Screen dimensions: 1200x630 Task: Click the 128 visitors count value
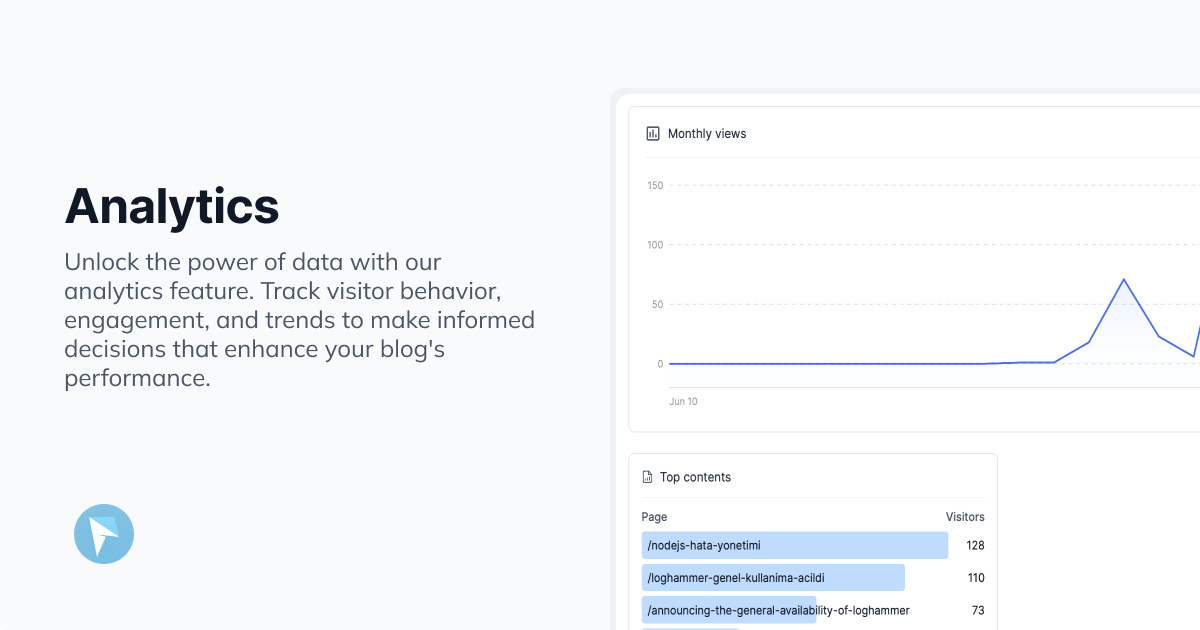[x=975, y=545]
